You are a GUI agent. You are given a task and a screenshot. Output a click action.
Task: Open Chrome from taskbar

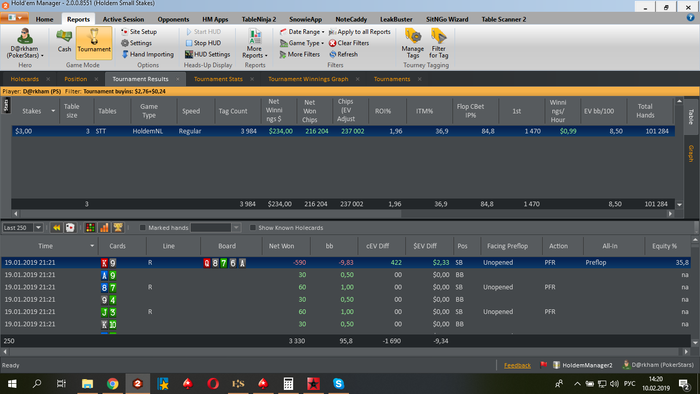point(112,383)
